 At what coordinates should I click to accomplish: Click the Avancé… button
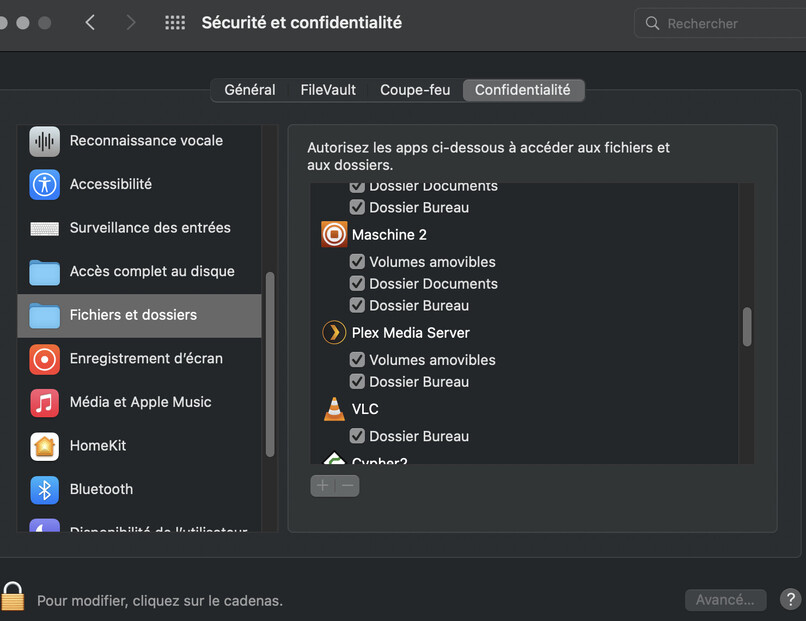tap(726, 600)
